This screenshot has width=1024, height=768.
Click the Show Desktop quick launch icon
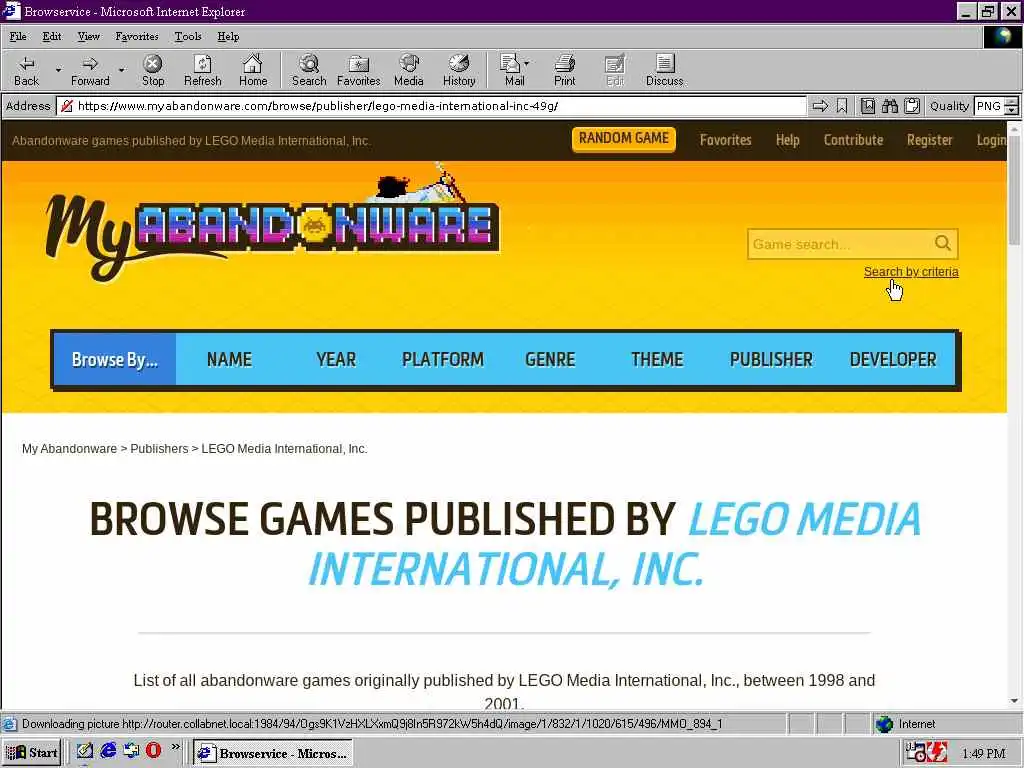(x=85, y=751)
